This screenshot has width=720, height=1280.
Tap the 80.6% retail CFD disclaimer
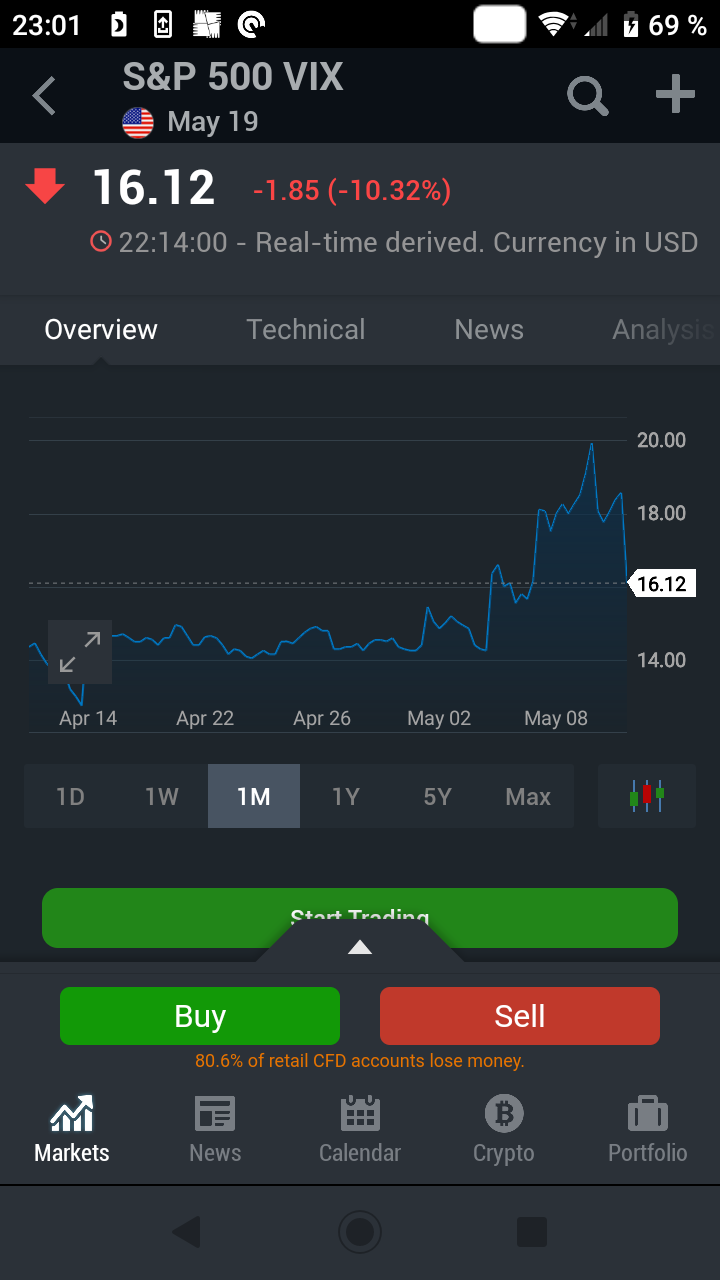point(360,1061)
